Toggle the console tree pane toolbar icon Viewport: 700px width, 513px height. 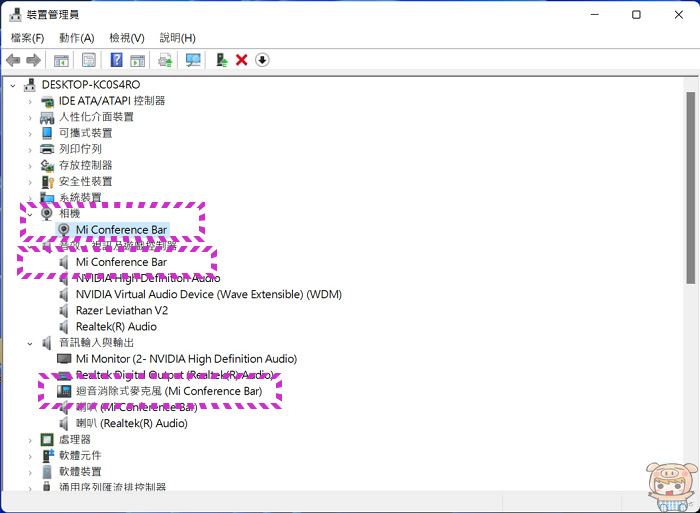pos(61,60)
